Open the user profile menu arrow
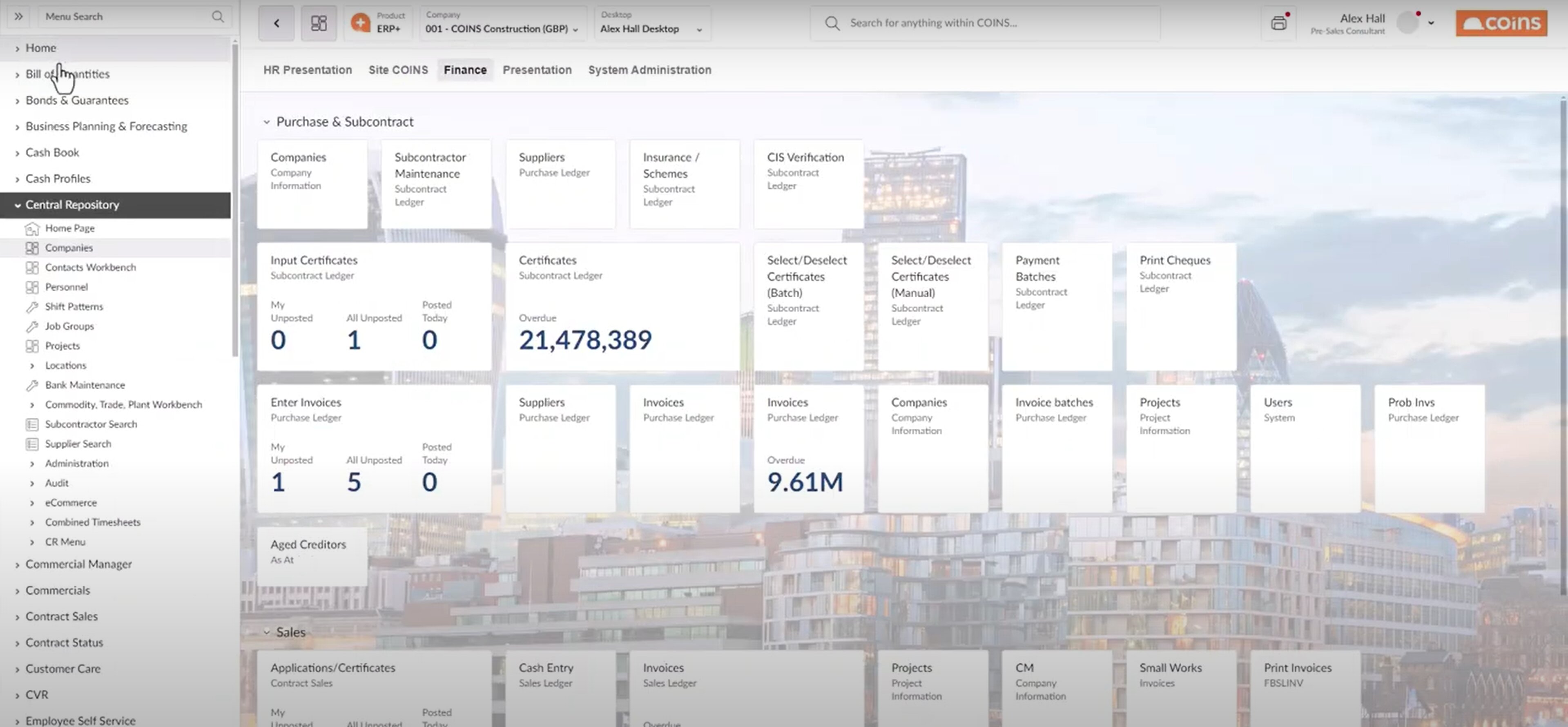The height and width of the screenshot is (727, 1568). coord(1431,23)
